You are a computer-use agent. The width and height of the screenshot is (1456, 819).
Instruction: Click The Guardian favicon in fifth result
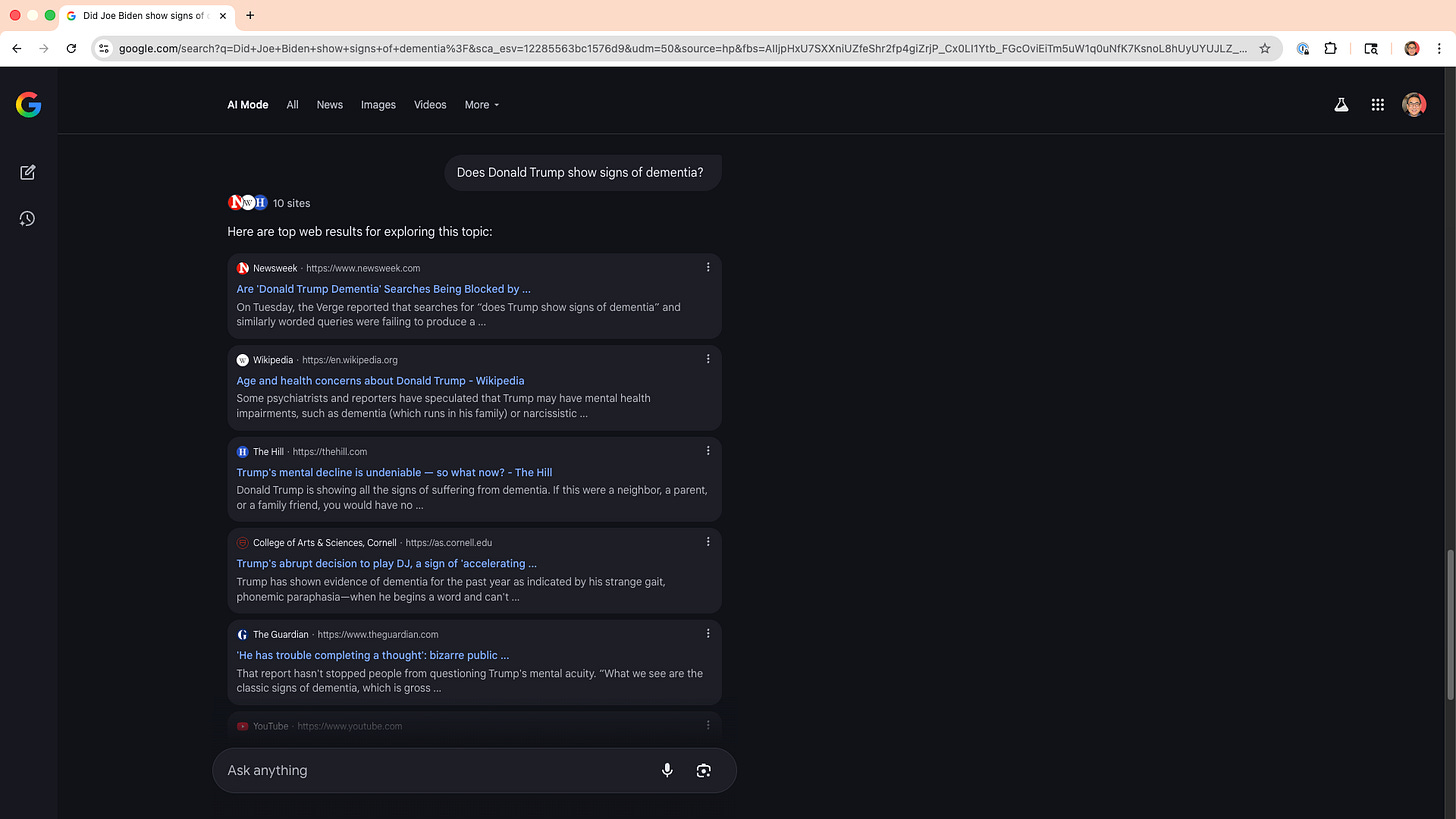point(243,634)
